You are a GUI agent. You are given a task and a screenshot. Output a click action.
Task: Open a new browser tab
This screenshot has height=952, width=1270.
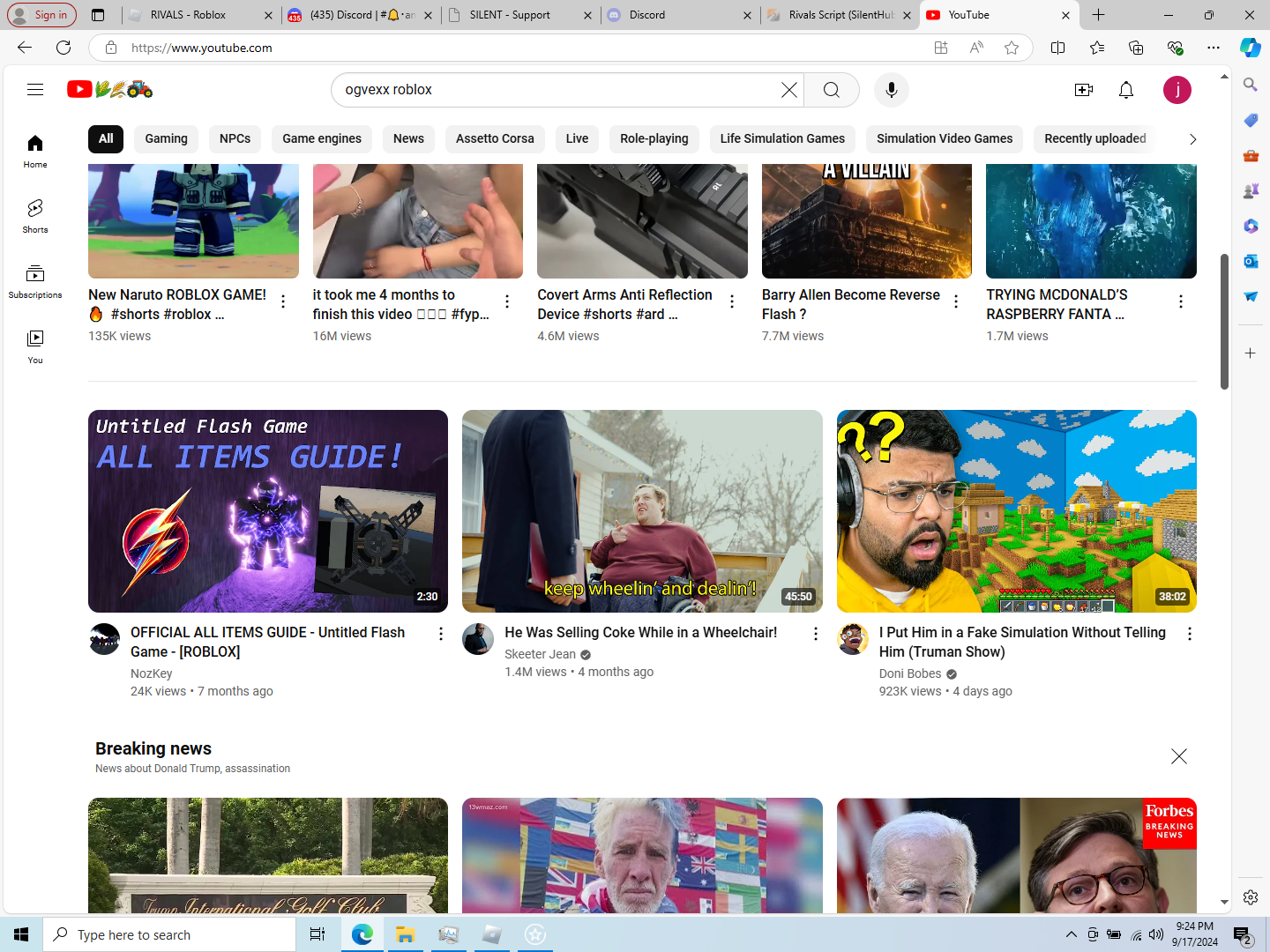tap(1098, 15)
